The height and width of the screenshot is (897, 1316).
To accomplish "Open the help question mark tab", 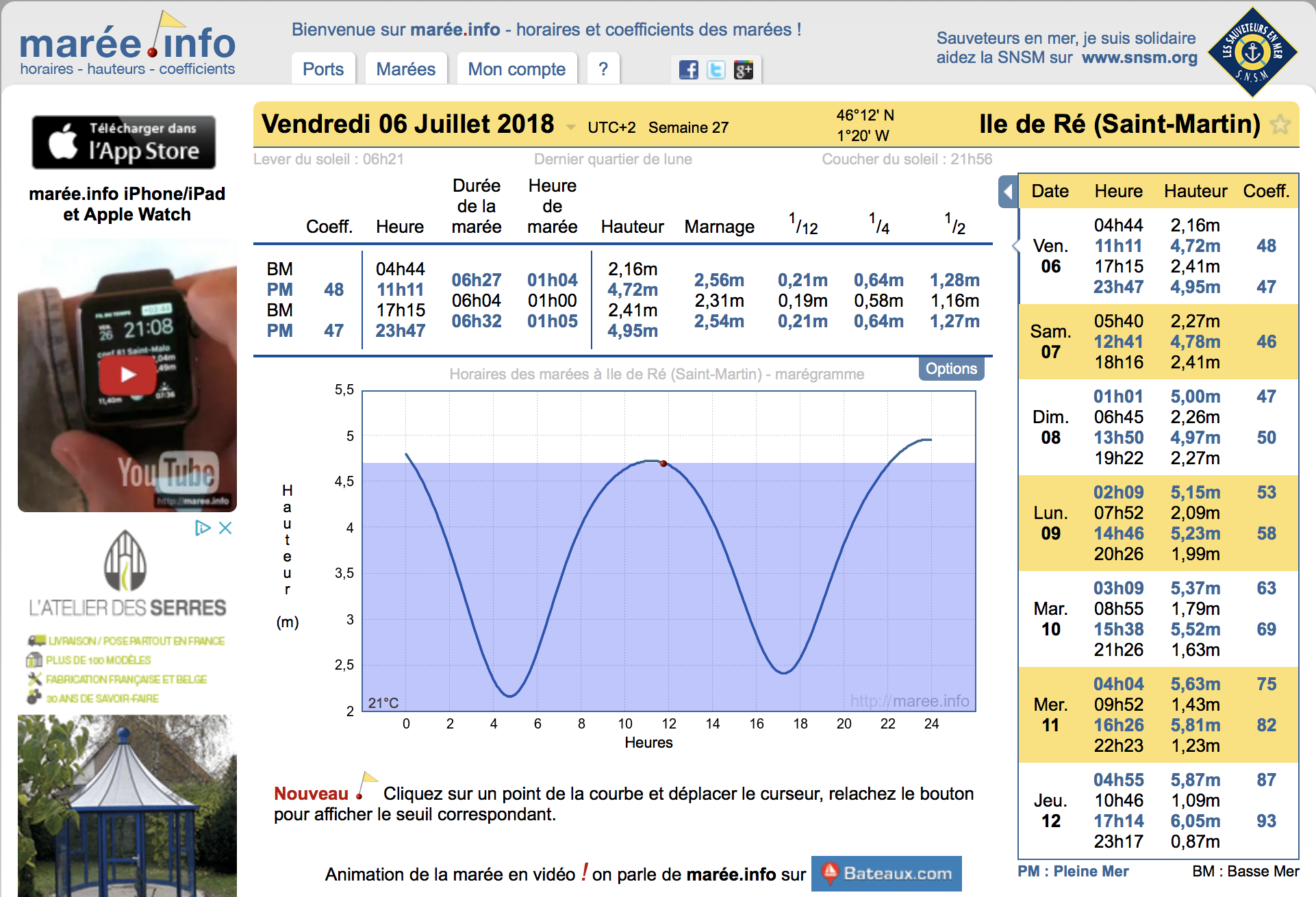I will (x=603, y=69).
